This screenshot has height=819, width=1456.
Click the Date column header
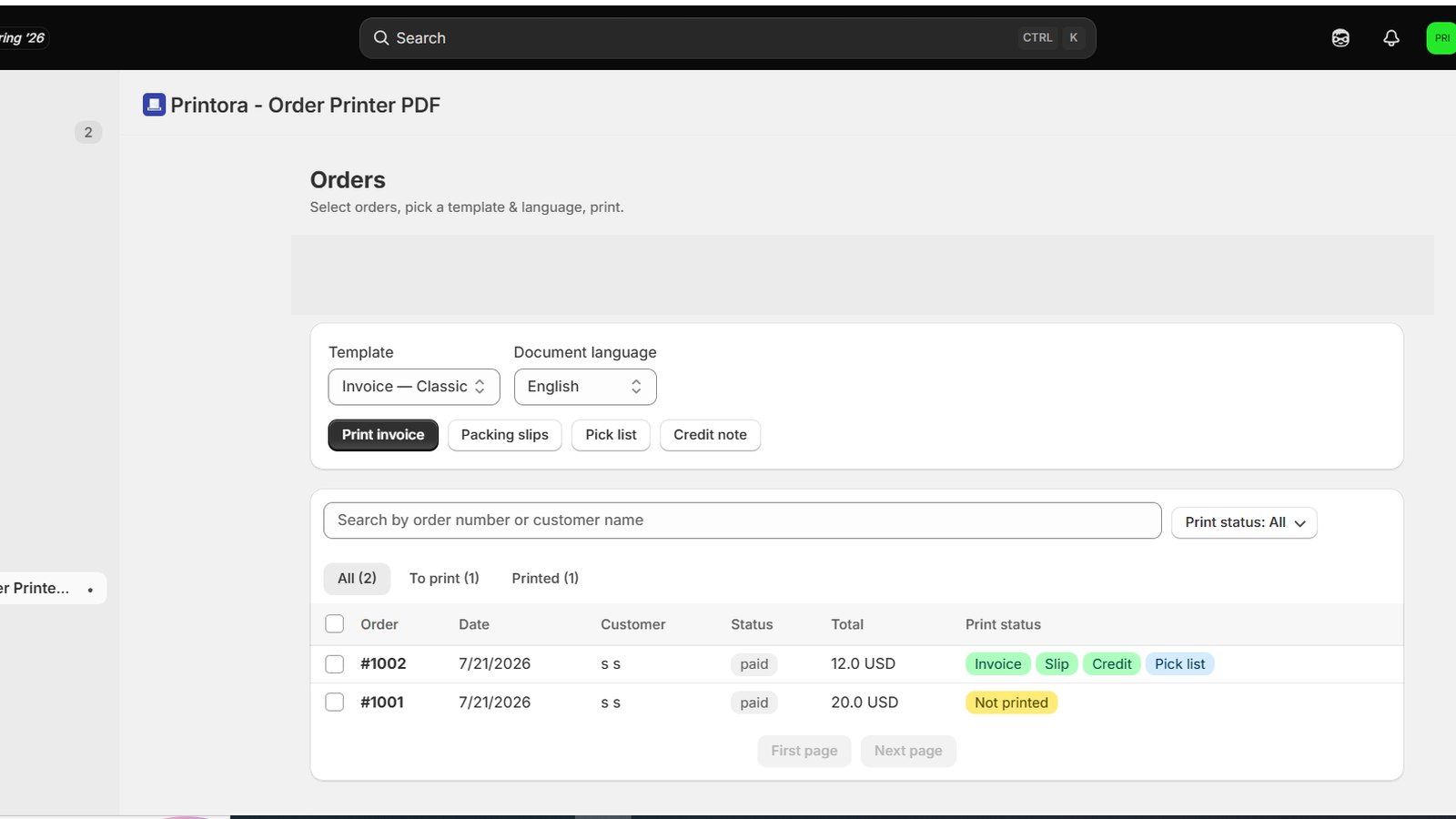point(474,624)
